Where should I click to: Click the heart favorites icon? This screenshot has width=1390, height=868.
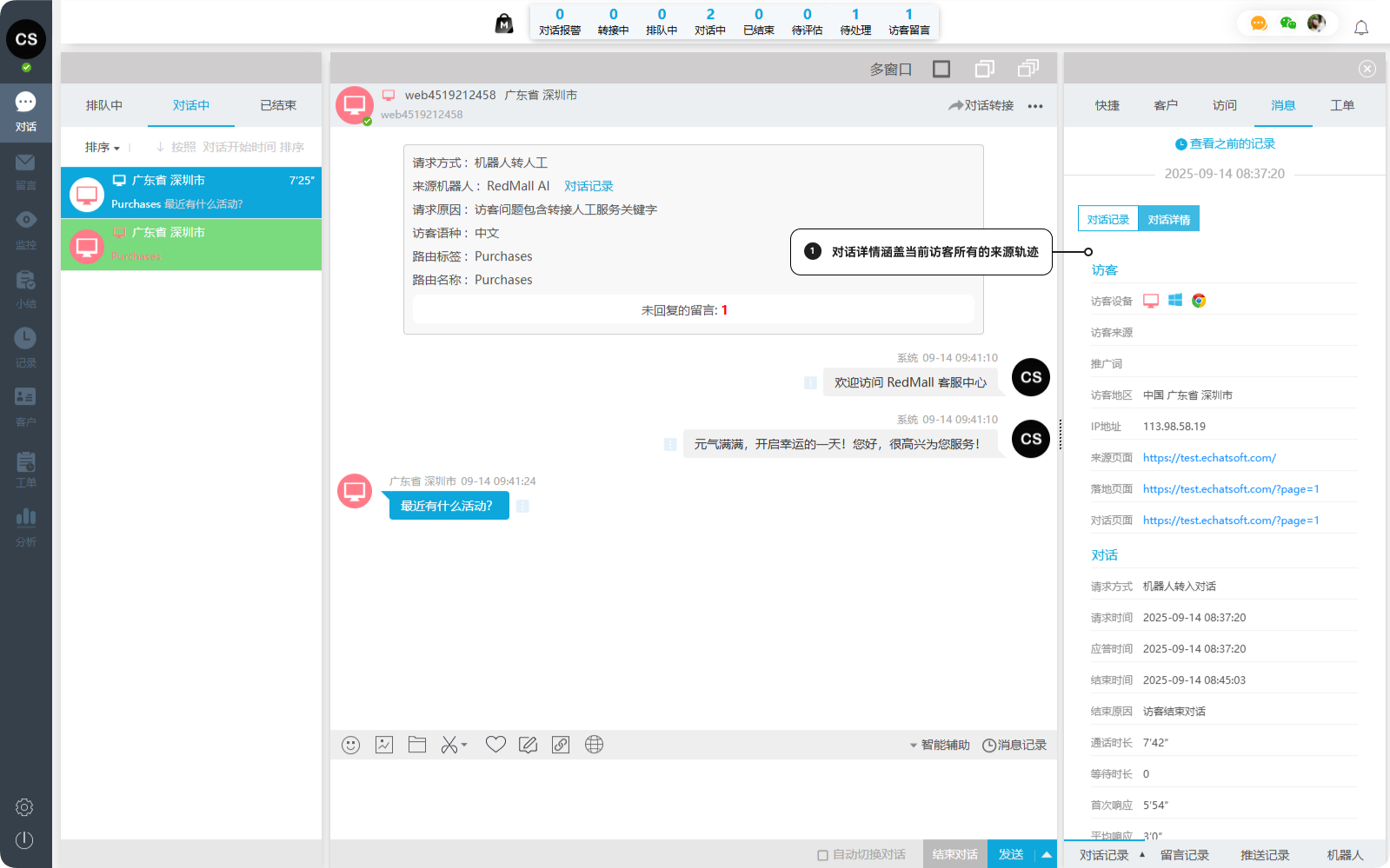495,745
